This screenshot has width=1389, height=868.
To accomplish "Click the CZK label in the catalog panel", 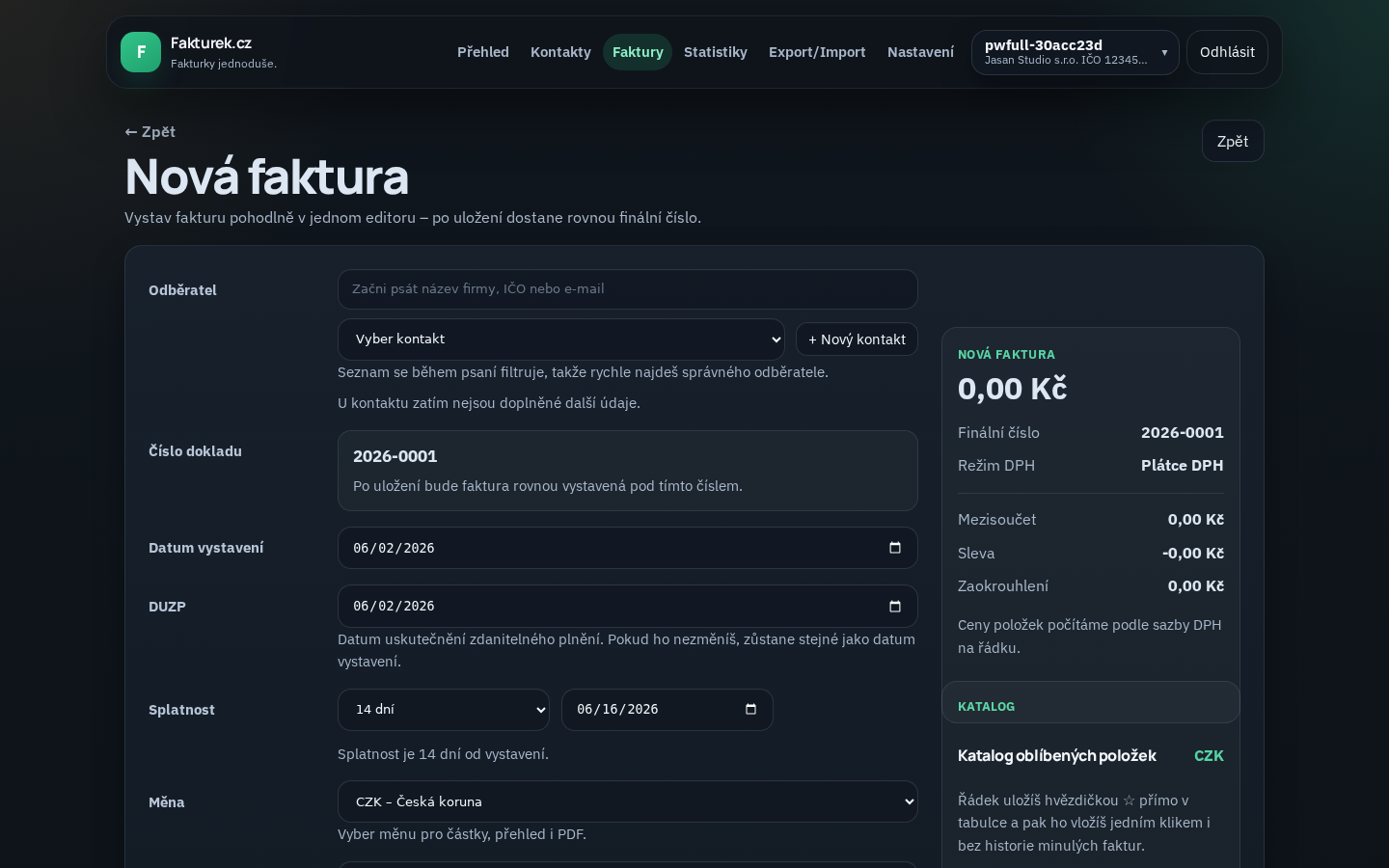I will pos(1209,756).
